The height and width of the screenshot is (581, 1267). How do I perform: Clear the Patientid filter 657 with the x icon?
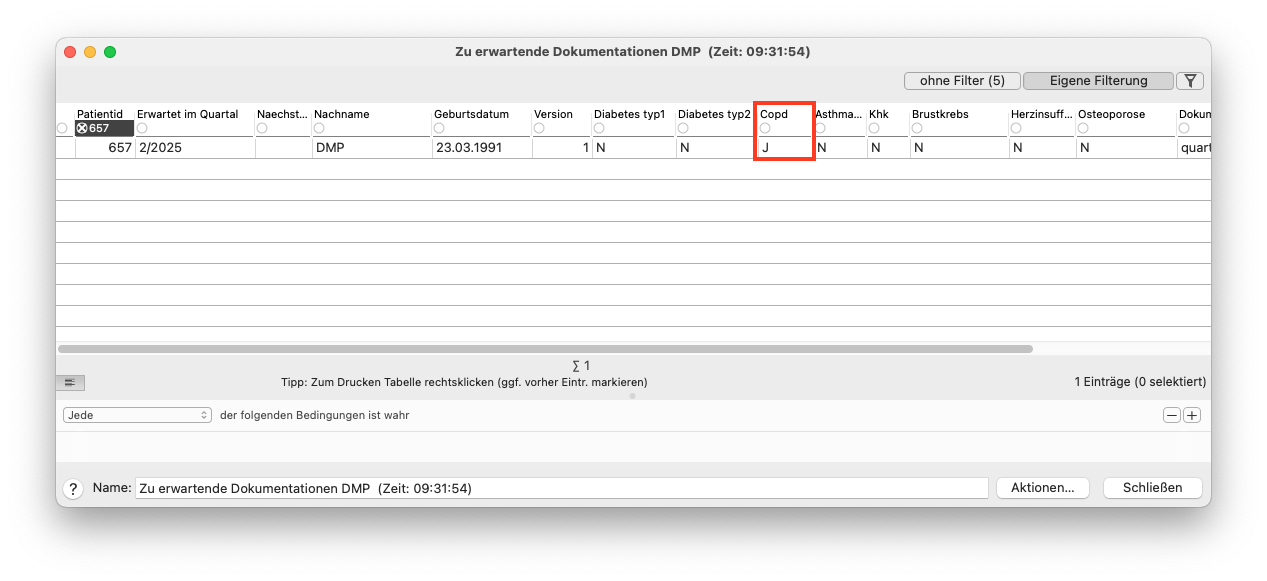[82, 128]
